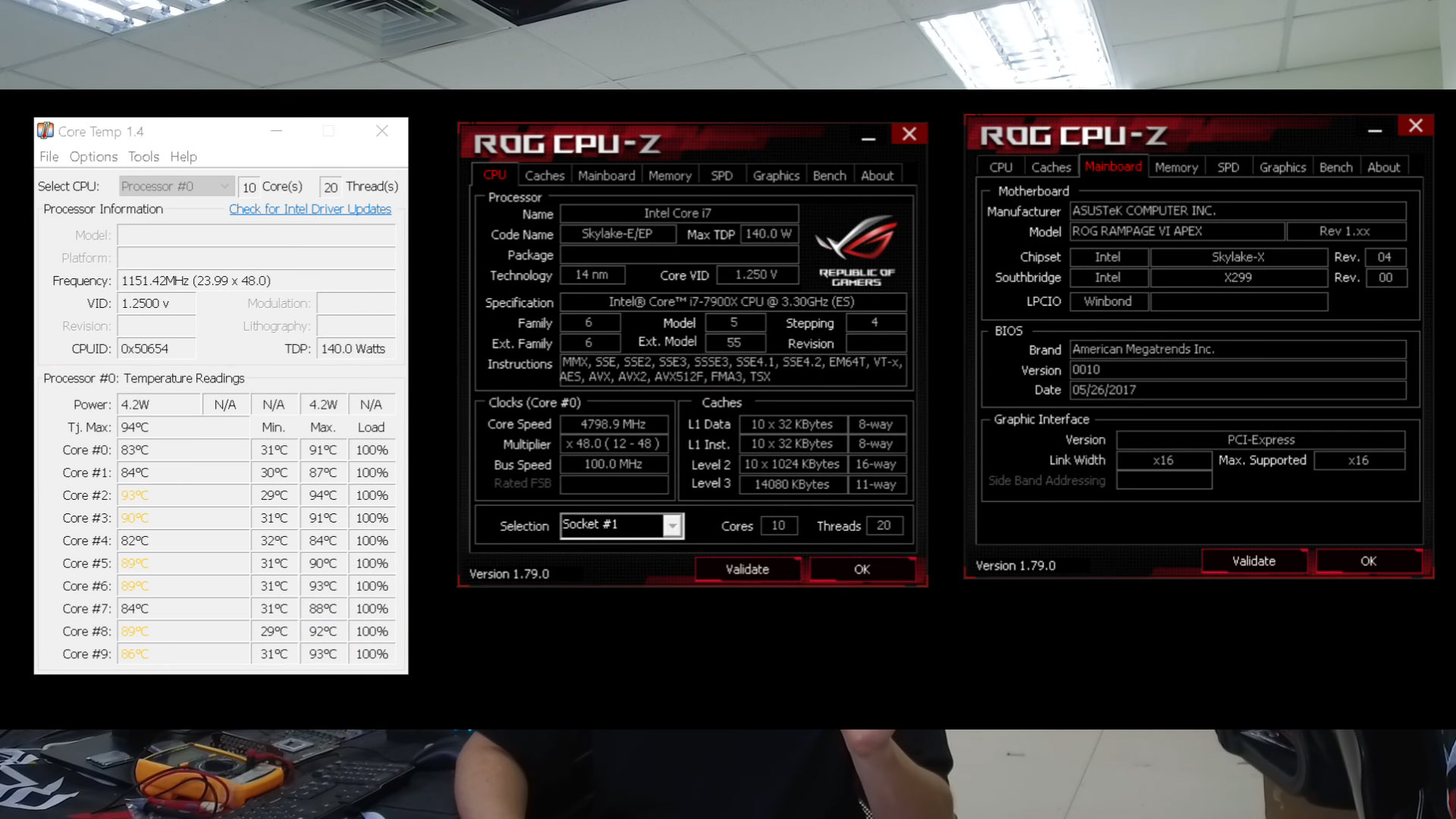Click the Manufacturer ASUSTeK COMPUTER INC. field
The width and height of the screenshot is (1456, 819).
[x=1238, y=211]
